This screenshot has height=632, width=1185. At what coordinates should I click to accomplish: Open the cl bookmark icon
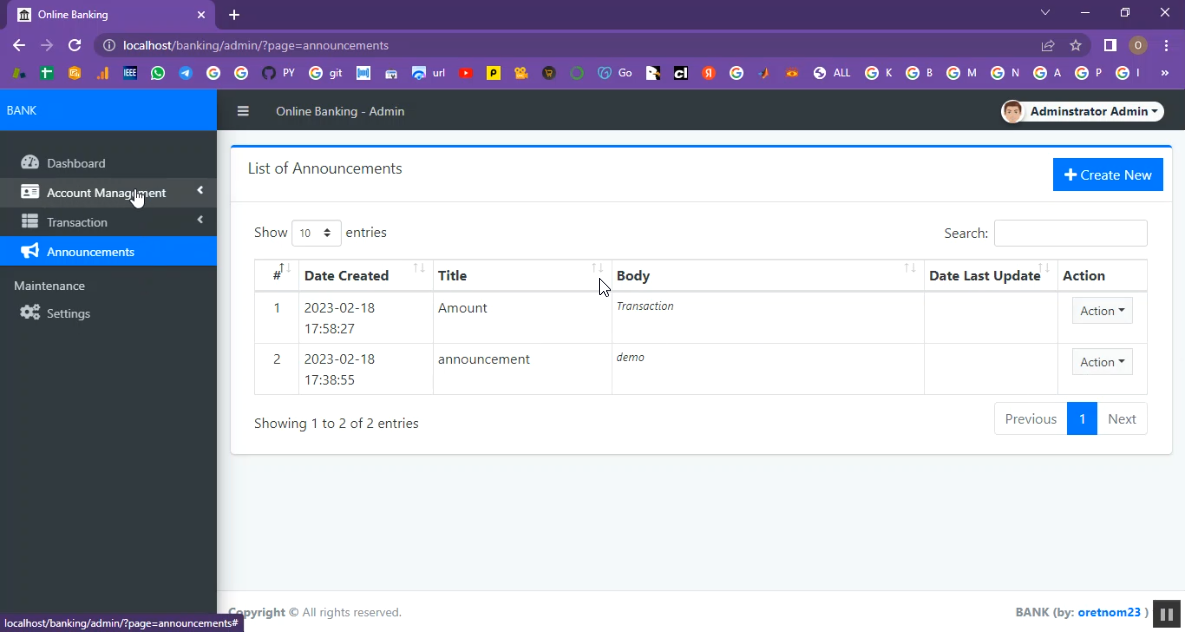(681, 73)
